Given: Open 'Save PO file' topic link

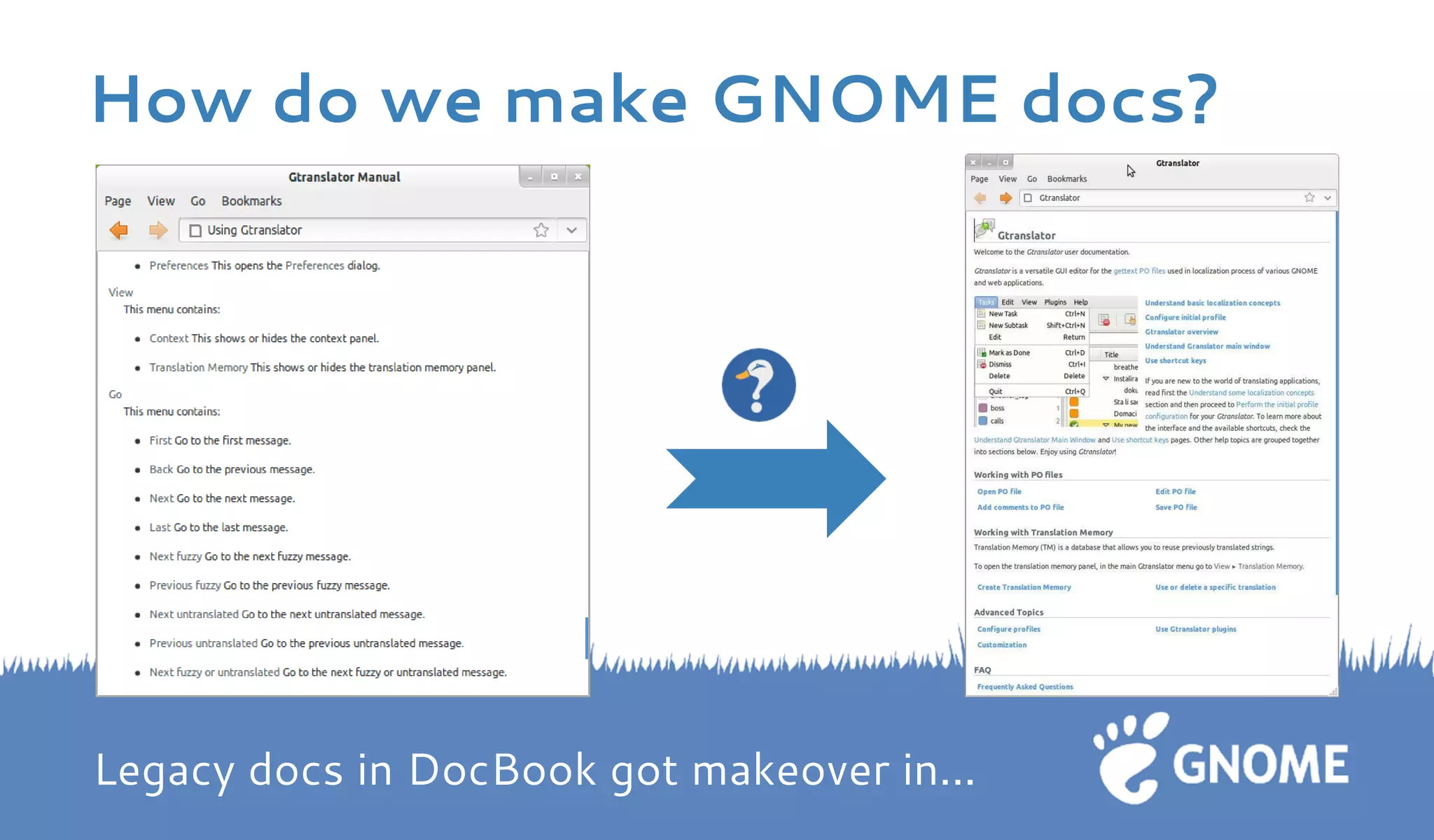Looking at the screenshot, I should [x=1176, y=507].
